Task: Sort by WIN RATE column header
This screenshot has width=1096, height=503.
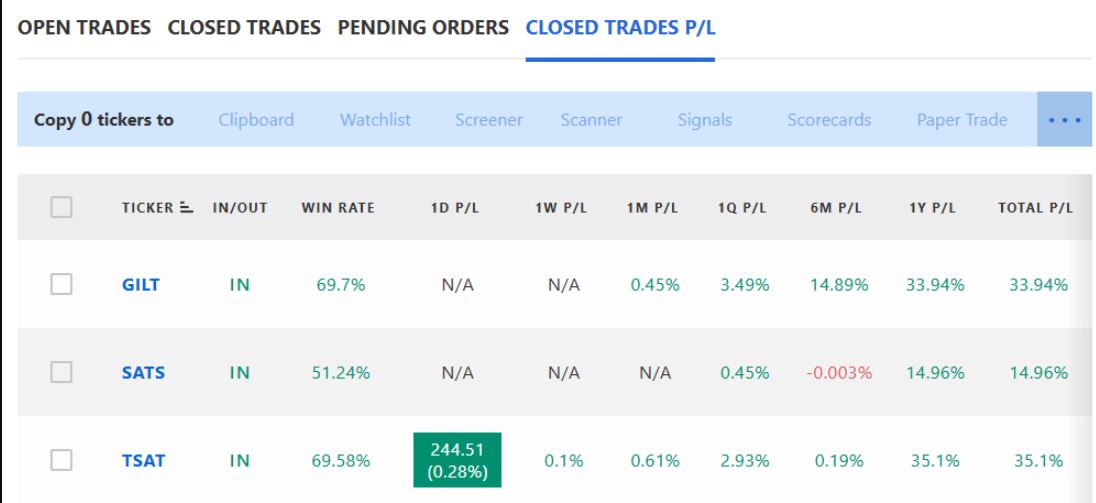Action: (x=338, y=208)
